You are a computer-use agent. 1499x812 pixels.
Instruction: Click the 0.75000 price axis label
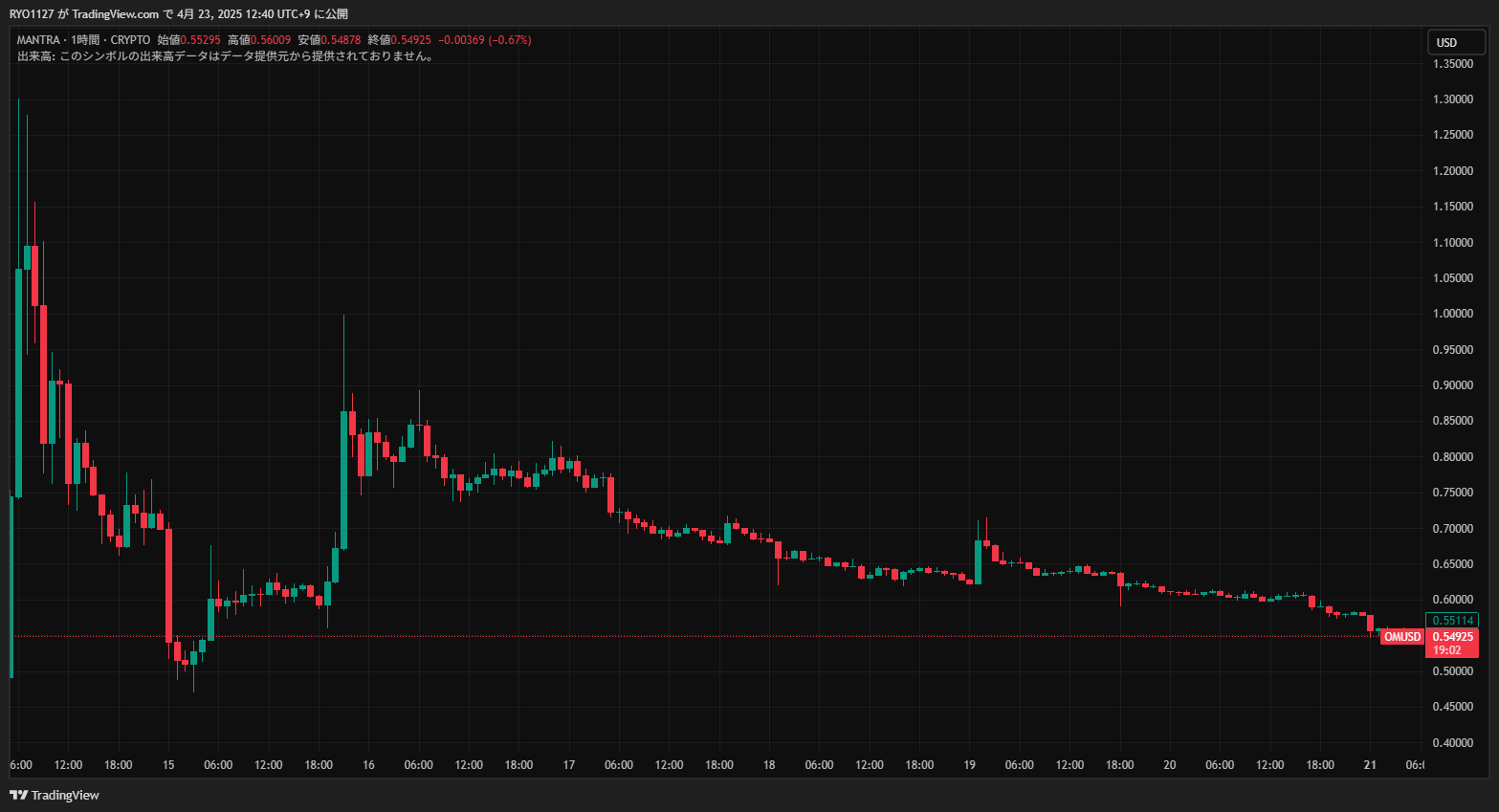pyautogui.click(x=1452, y=493)
